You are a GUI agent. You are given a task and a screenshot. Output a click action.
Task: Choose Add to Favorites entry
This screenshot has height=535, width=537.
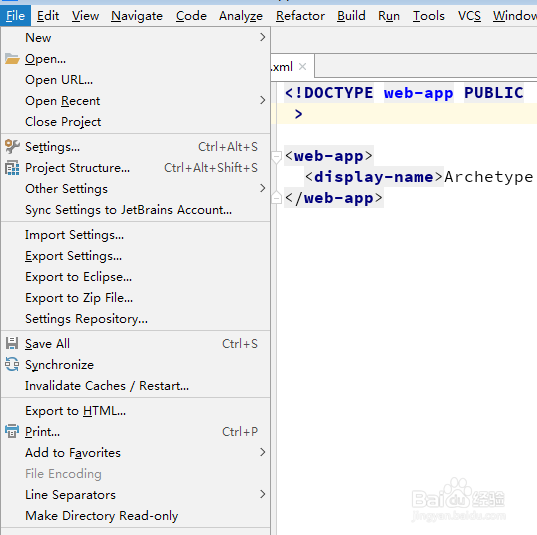click(136, 452)
